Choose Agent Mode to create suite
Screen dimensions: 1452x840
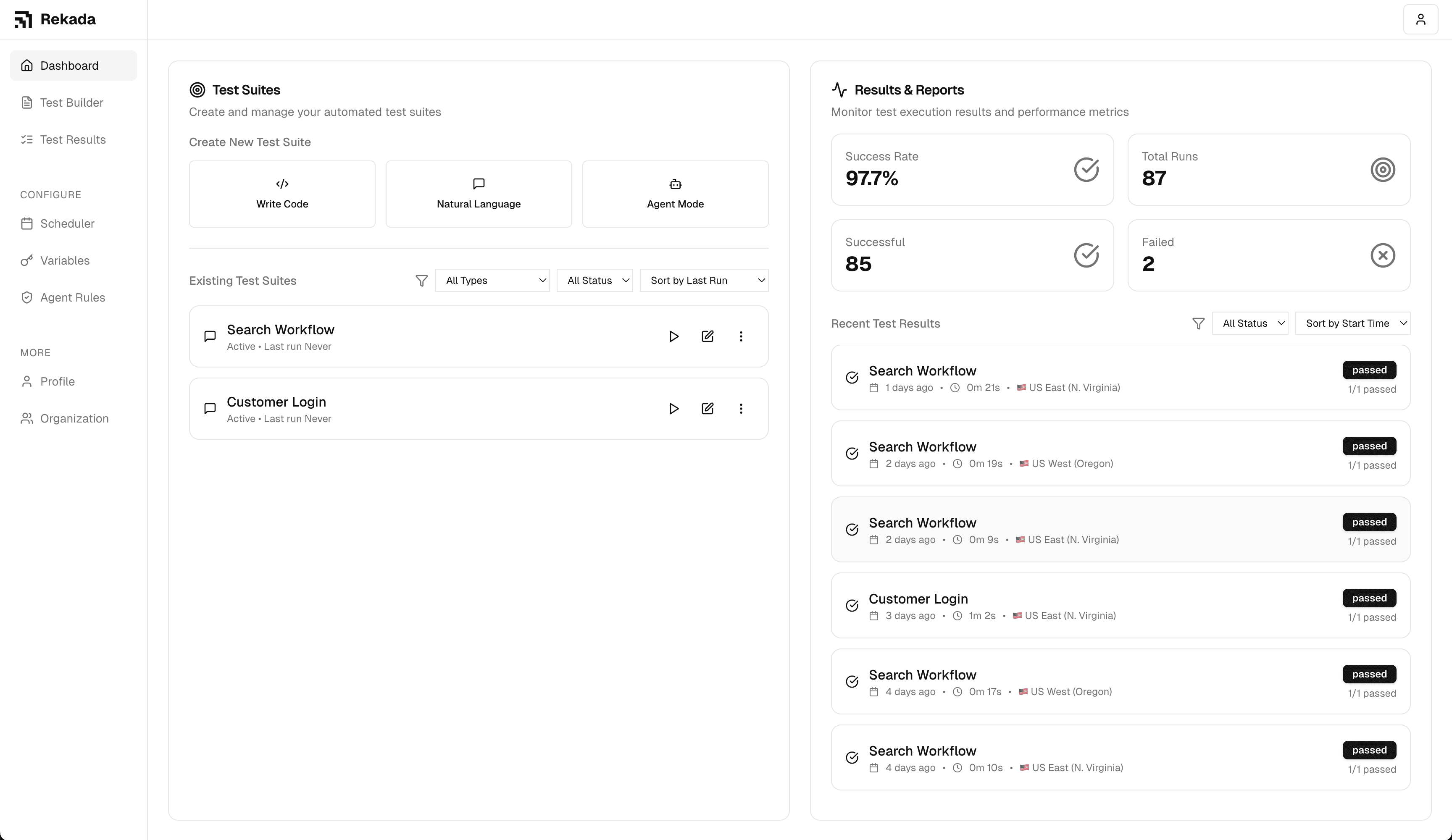point(675,194)
